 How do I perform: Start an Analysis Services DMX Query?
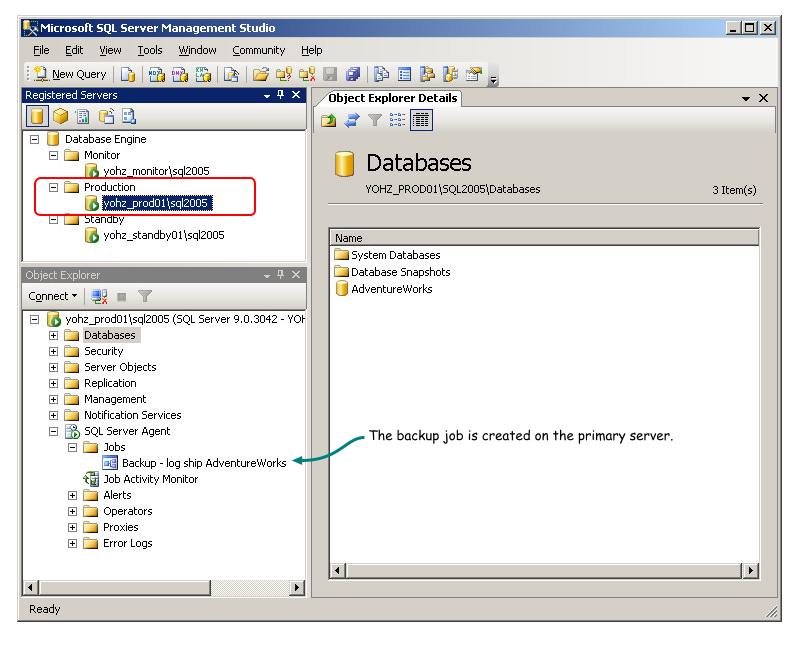click(180, 75)
